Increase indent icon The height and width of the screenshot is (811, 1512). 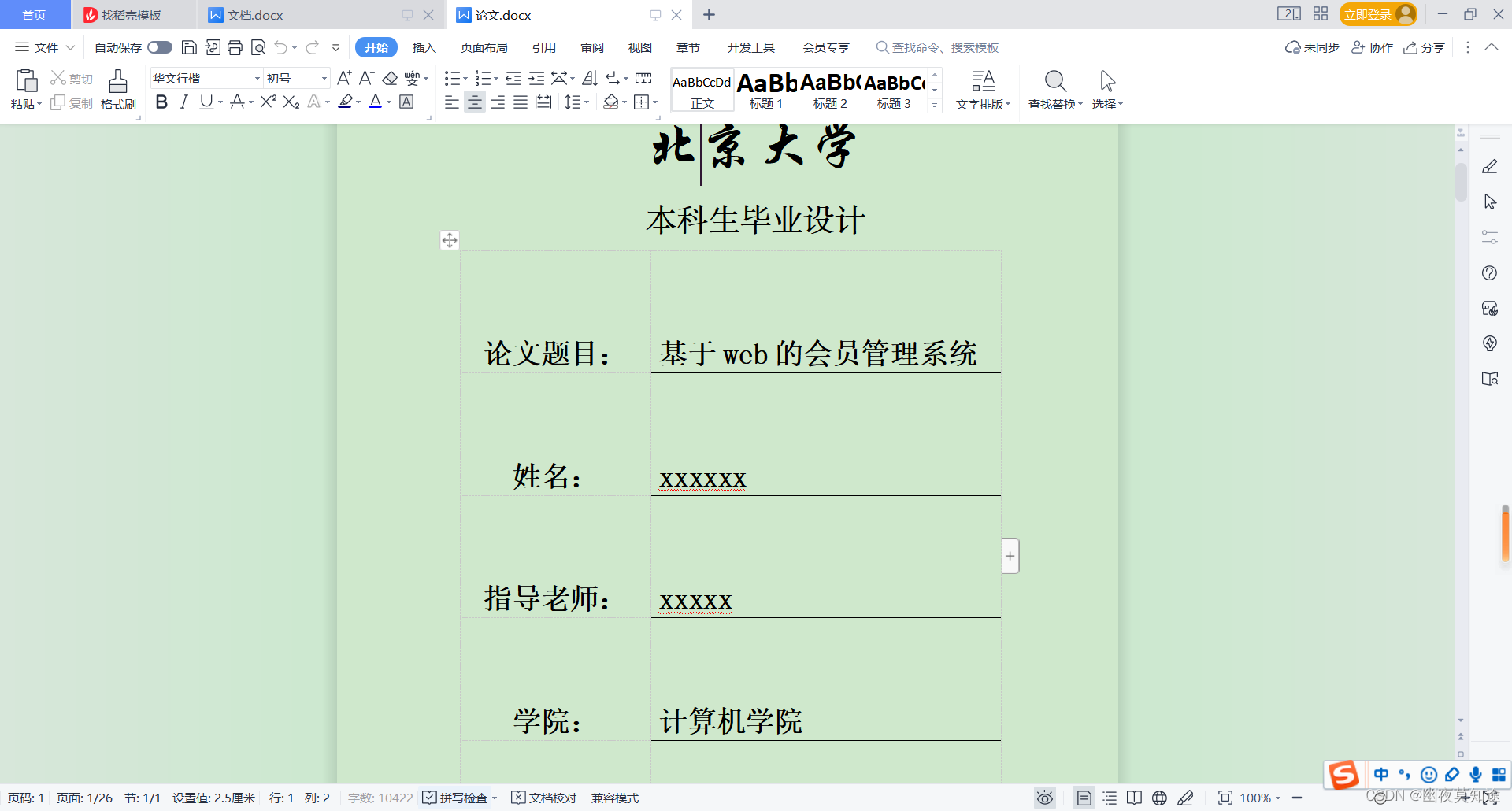tap(536, 78)
